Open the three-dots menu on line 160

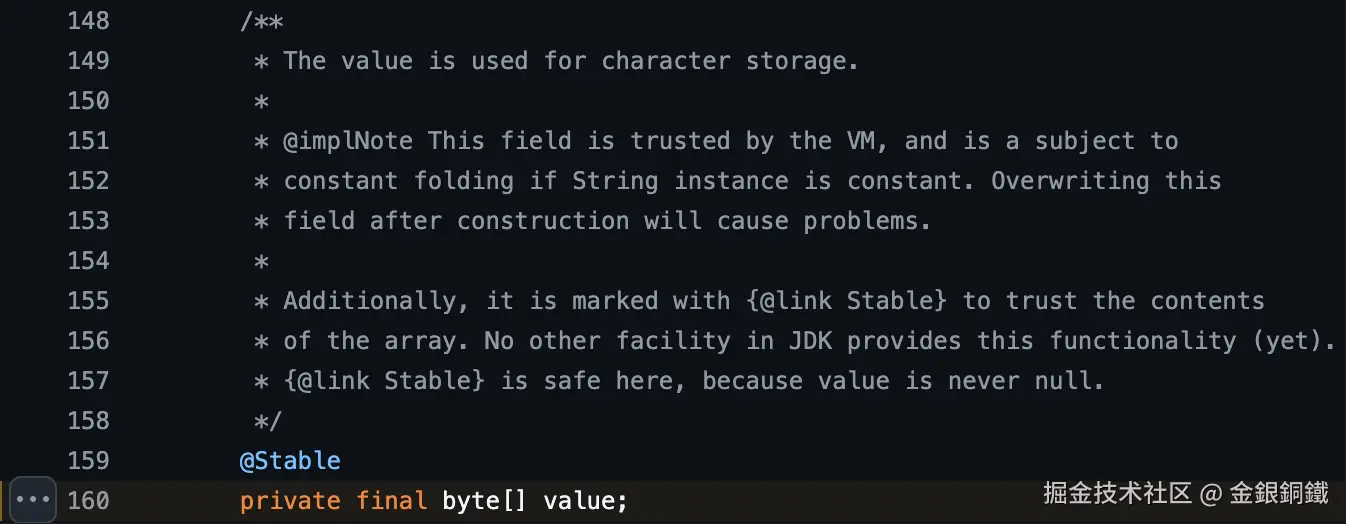pyautogui.click(x=32, y=499)
